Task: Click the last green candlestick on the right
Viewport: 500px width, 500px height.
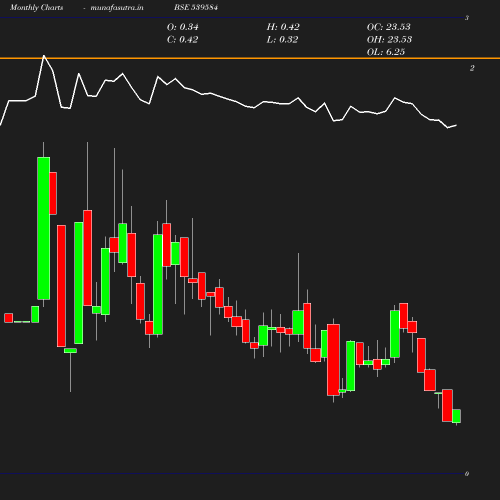Action: (x=456, y=416)
